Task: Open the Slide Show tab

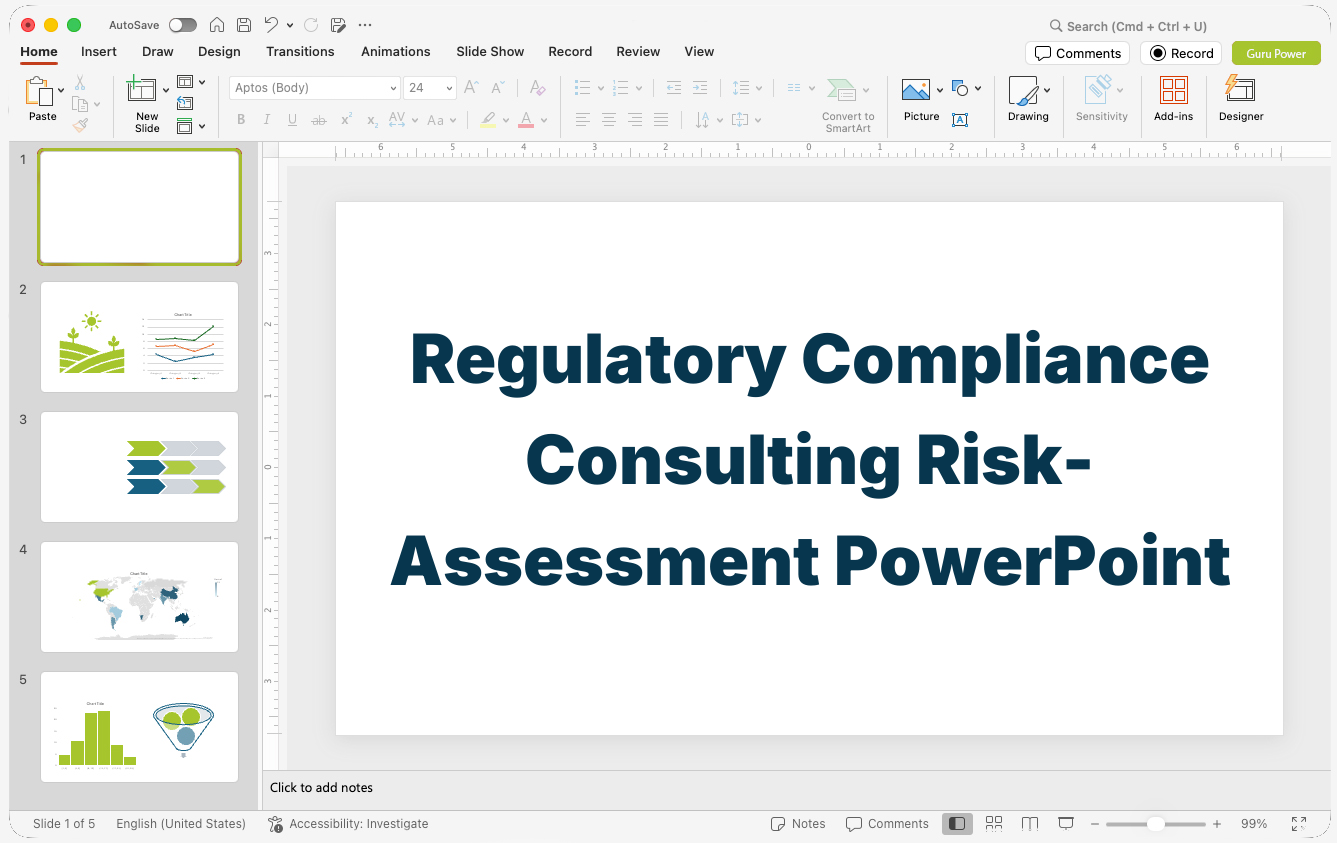Action: tap(490, 51)
